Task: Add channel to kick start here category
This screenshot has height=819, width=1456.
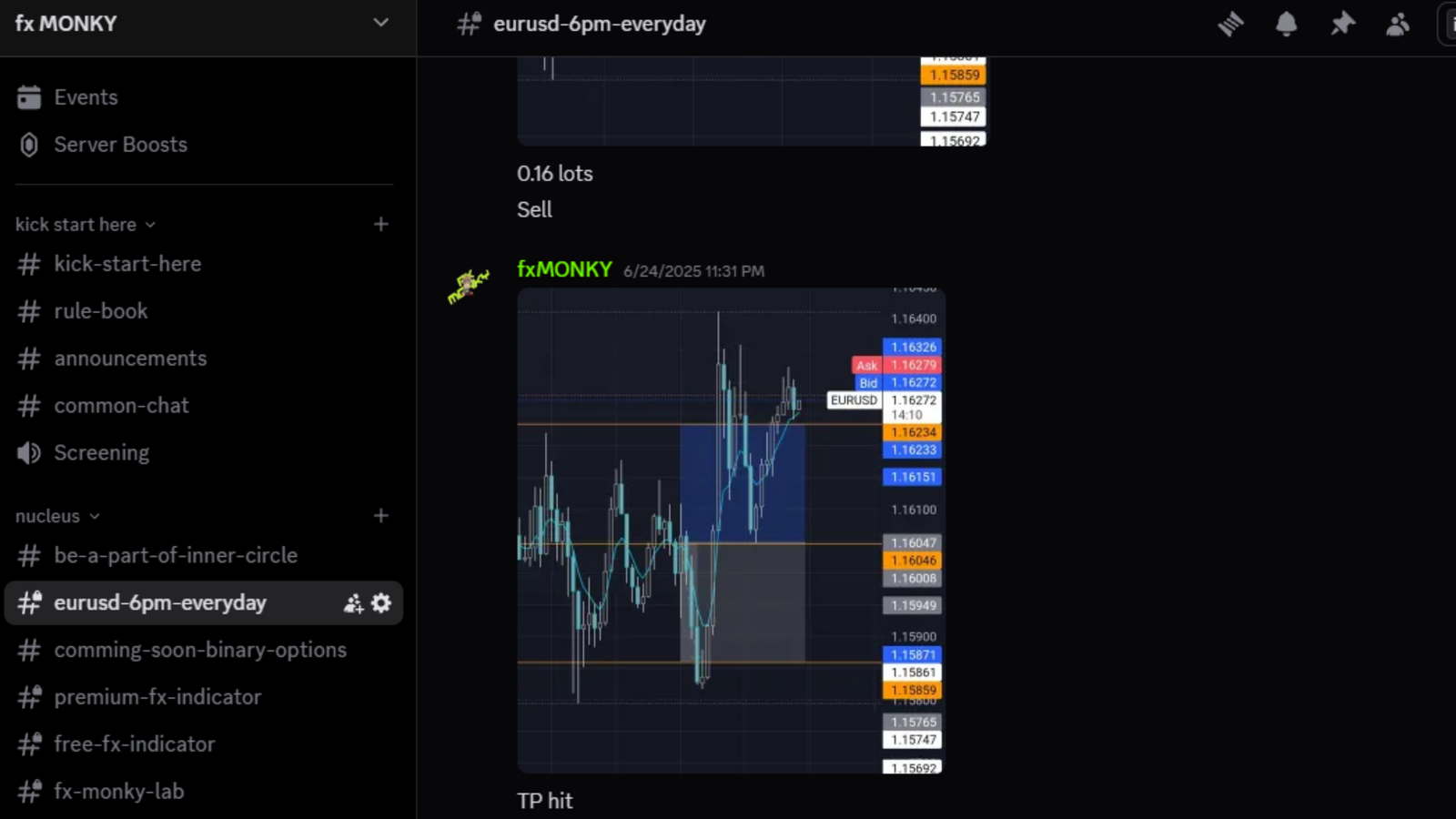Action: (381, 224)
